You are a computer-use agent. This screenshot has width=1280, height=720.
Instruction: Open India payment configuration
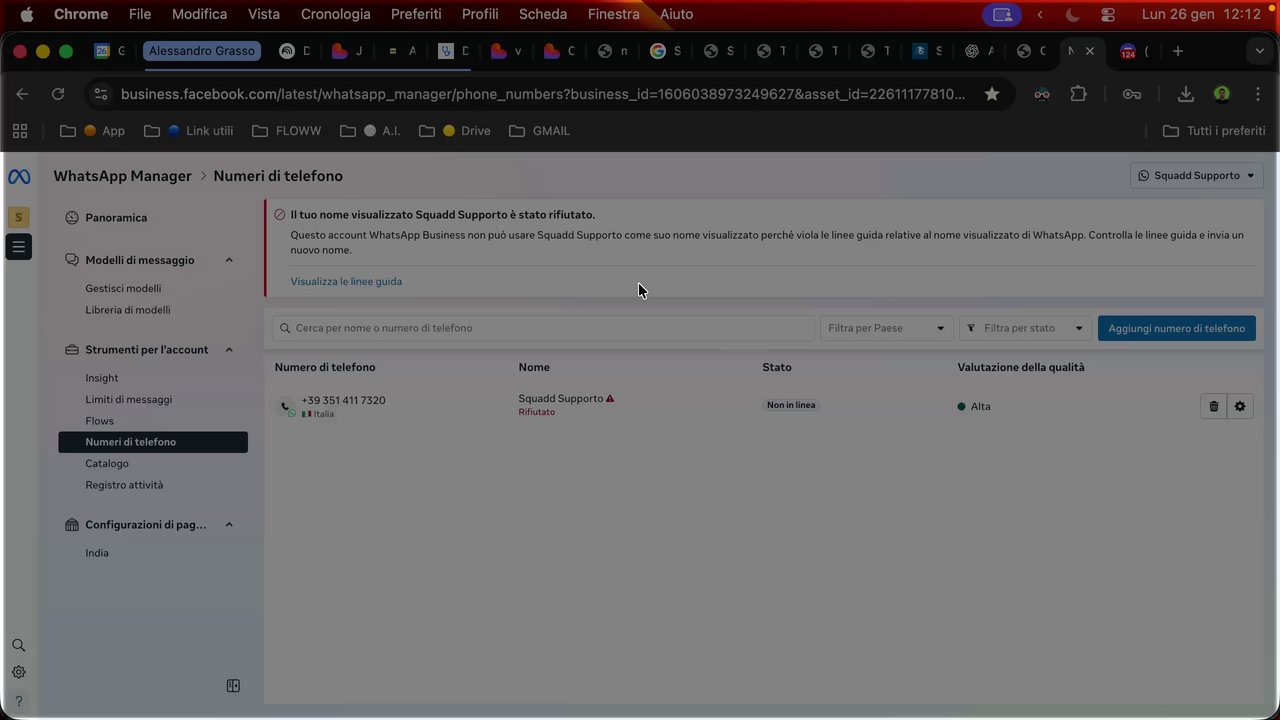(97, 553)
